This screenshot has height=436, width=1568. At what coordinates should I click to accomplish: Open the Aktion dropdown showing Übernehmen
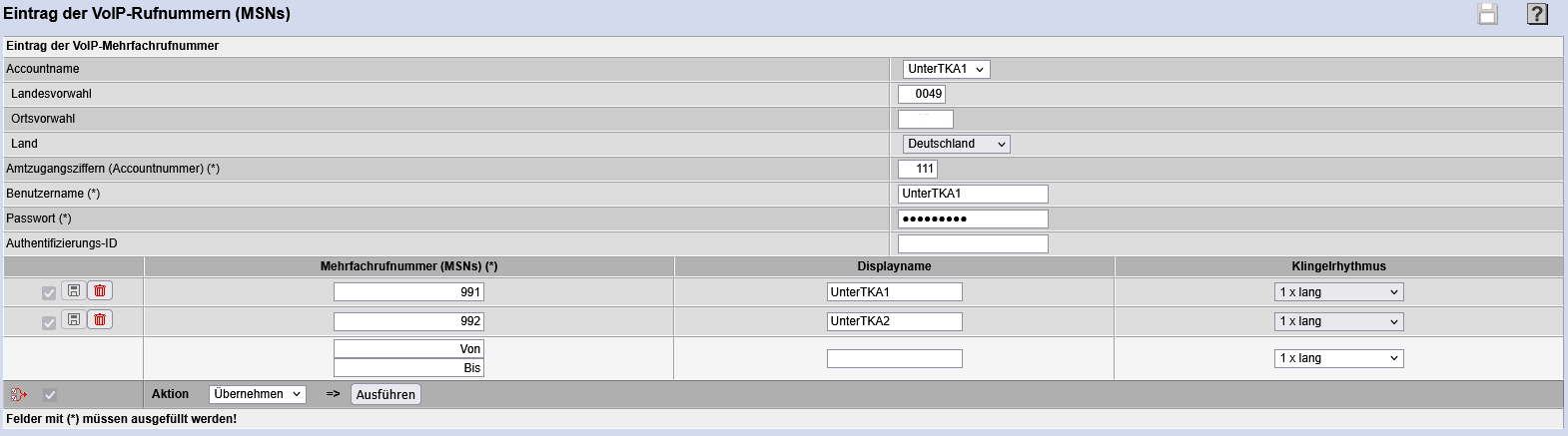tap(257, 394)
